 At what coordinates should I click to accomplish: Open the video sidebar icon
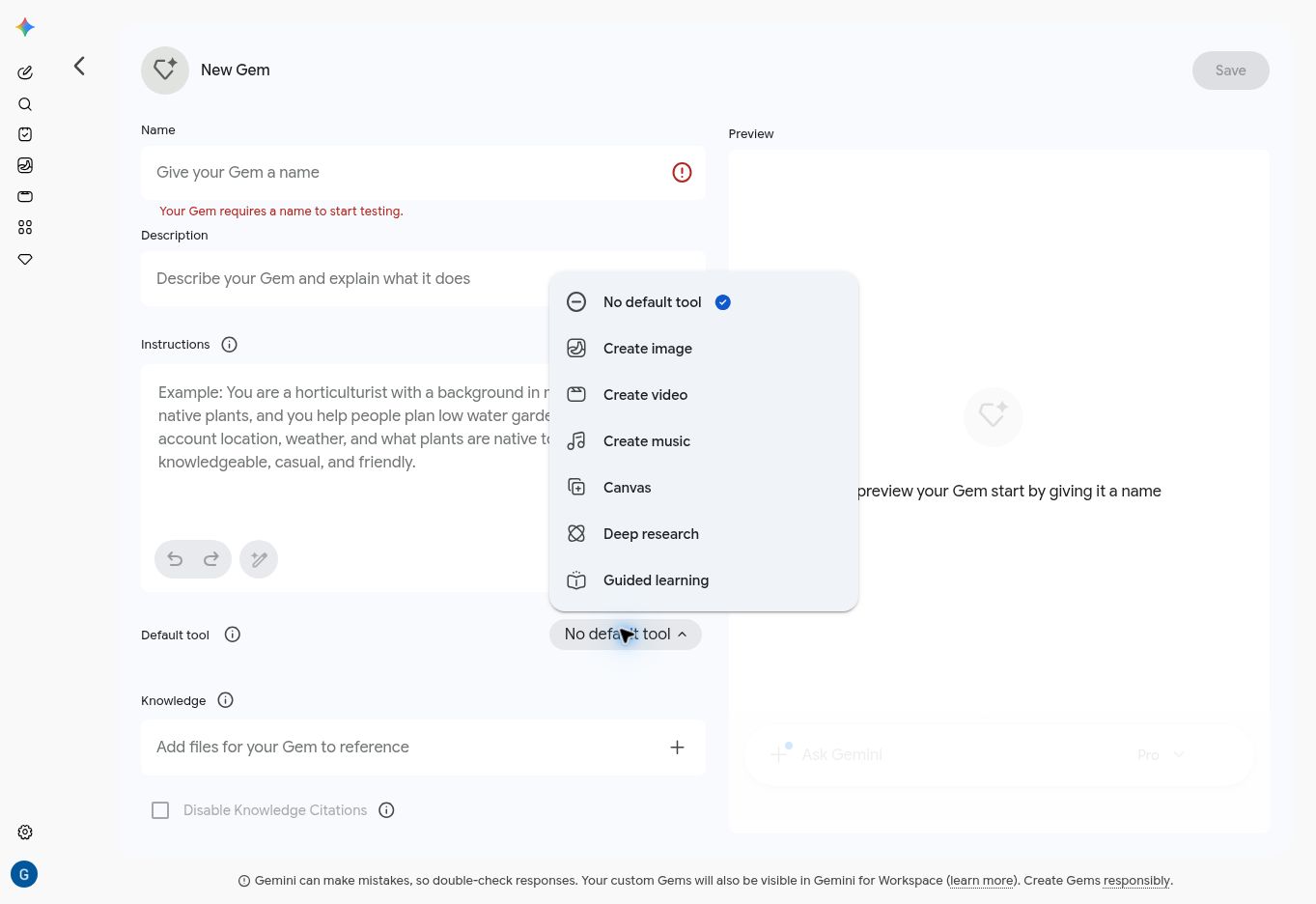[25, 196]
